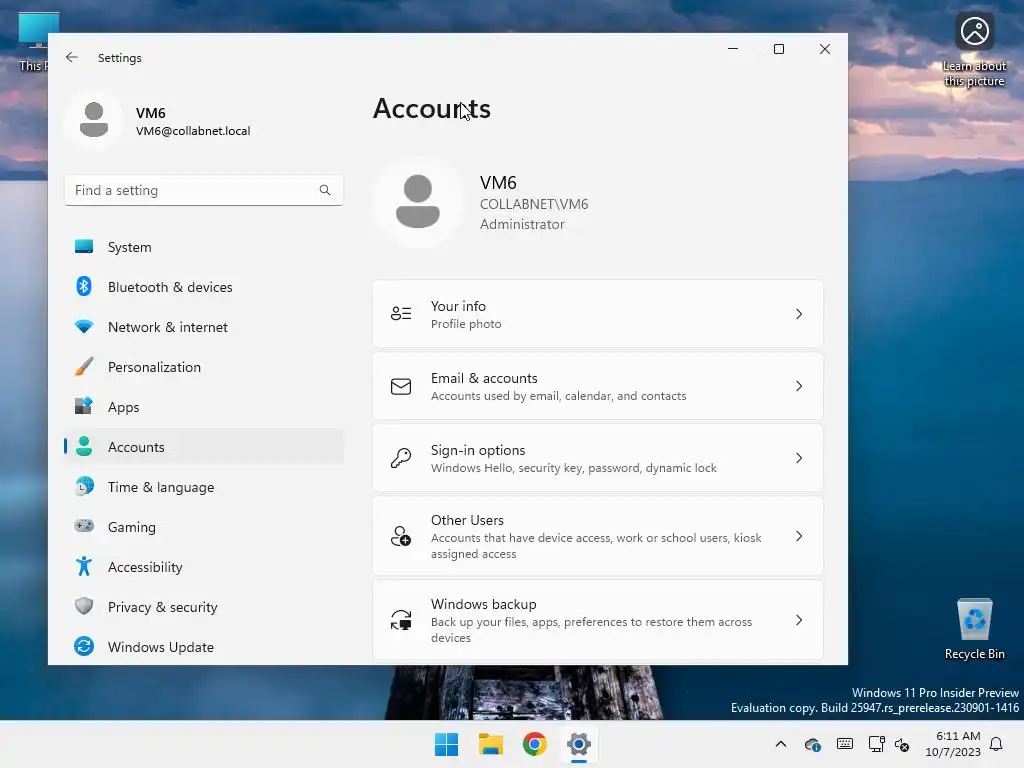The height and width of the screenshot is (768, 1024).
Task: Click the muted volume tray icon
Action: [902, 744]
